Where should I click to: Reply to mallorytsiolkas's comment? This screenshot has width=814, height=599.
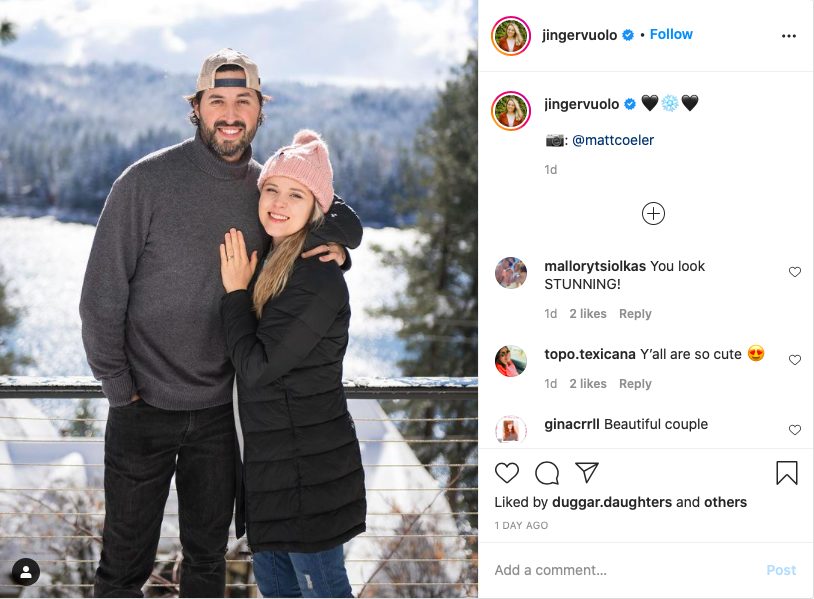click(635, 314)
